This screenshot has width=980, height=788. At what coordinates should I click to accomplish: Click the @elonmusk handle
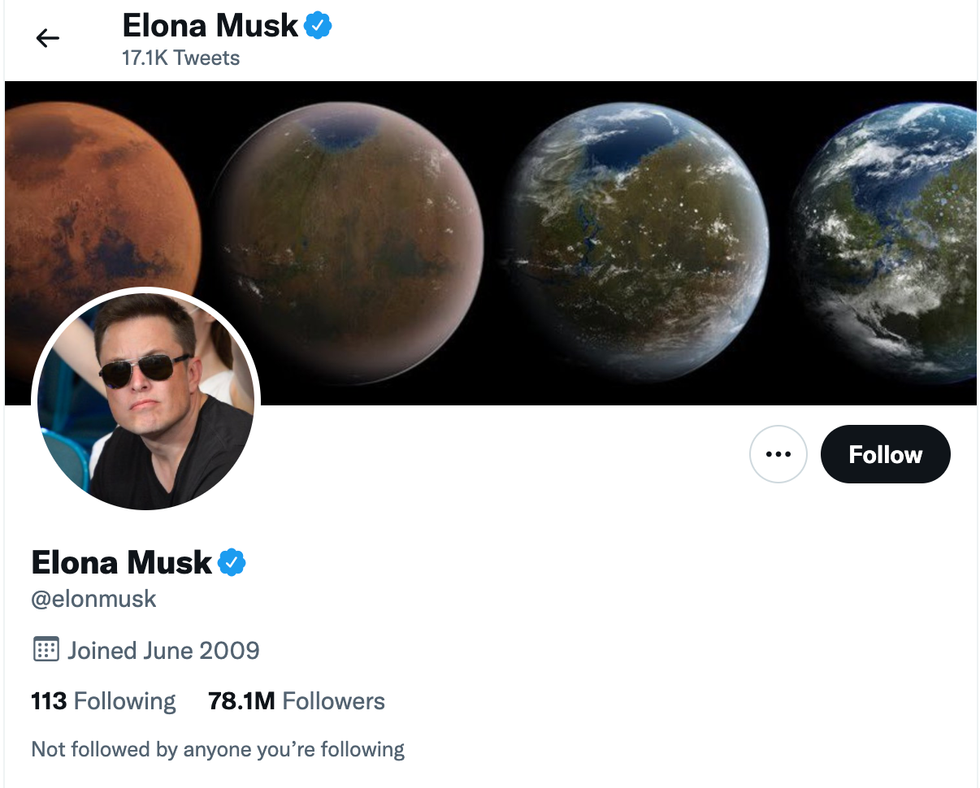(x=94, y=599)
